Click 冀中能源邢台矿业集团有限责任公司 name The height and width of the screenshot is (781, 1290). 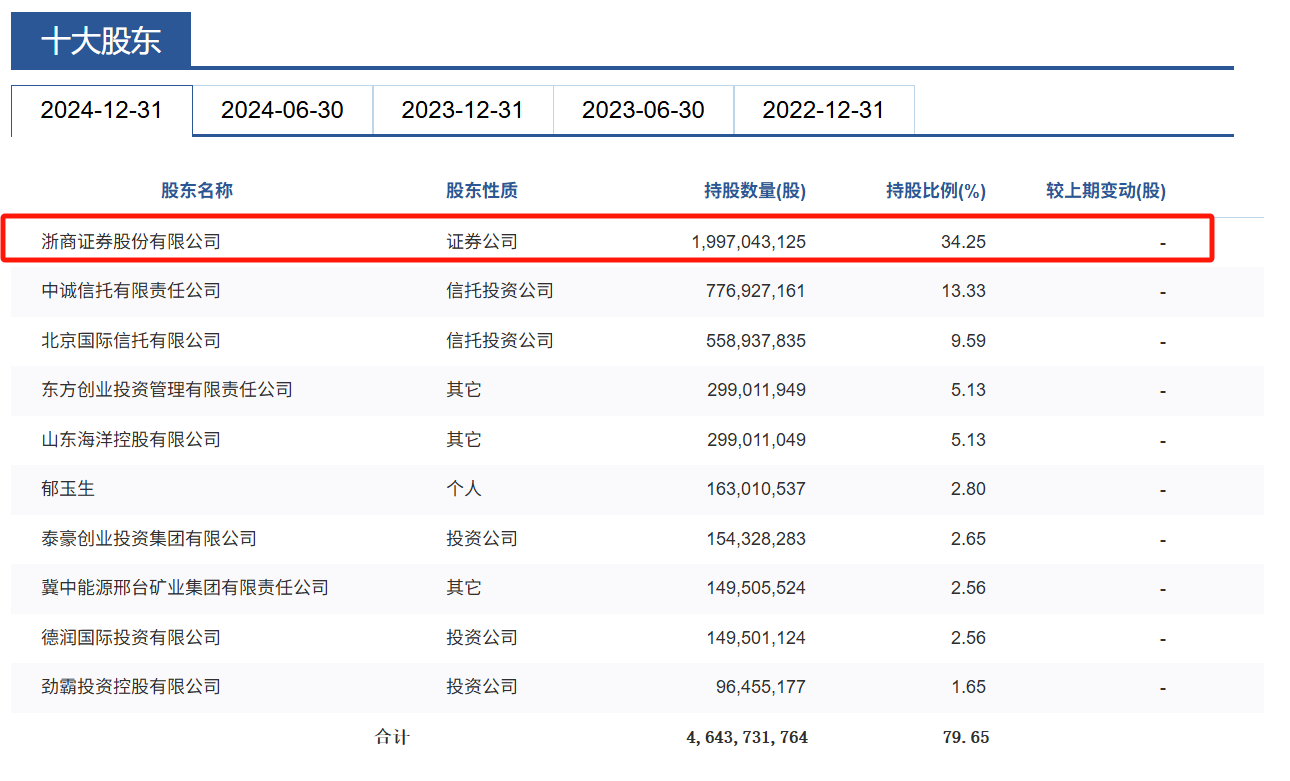(x=185, y=588)
